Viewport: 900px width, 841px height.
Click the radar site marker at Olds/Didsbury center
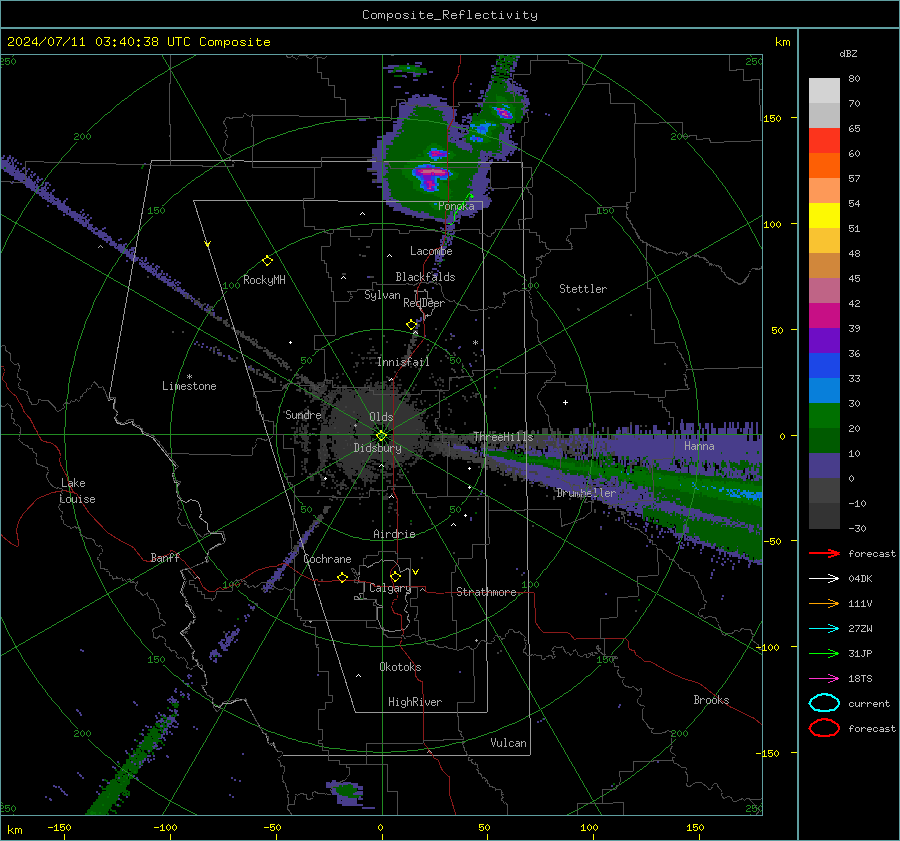coord(382,436)
